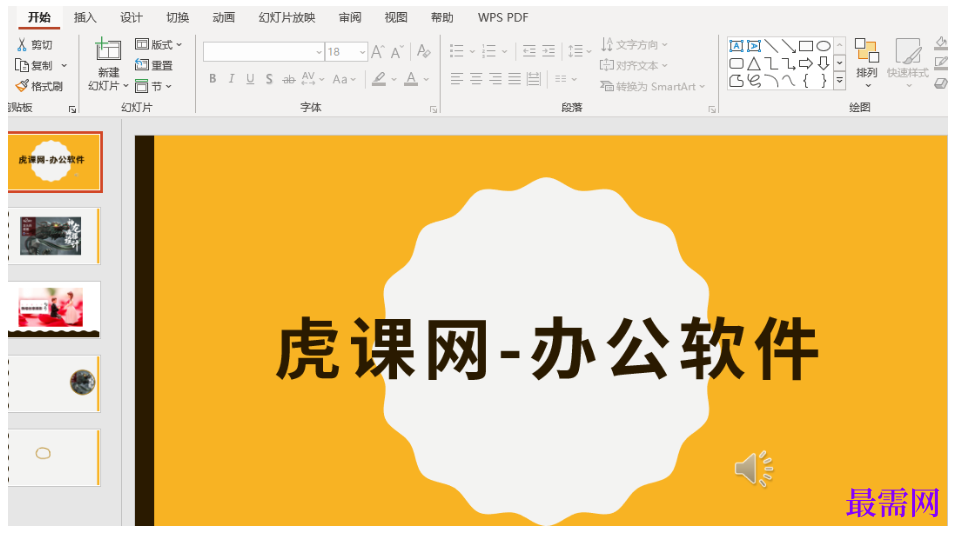Screen dimensions: 958x534
Task: Toggle Underline formatting
Action: (250, 79)
